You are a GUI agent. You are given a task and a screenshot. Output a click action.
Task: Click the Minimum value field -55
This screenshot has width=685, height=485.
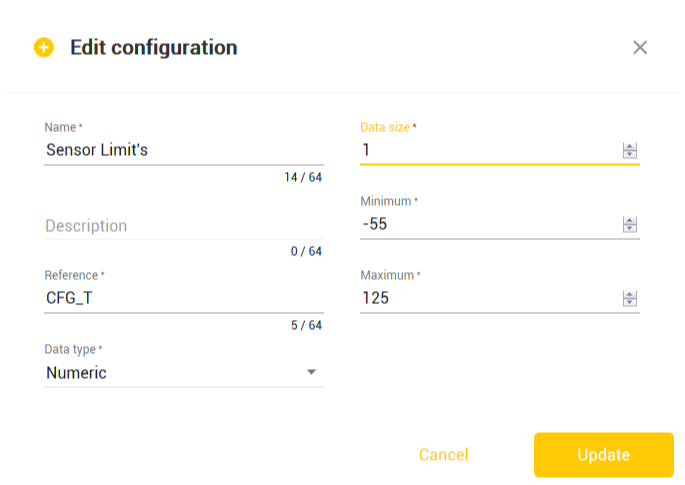pos(490,224)
